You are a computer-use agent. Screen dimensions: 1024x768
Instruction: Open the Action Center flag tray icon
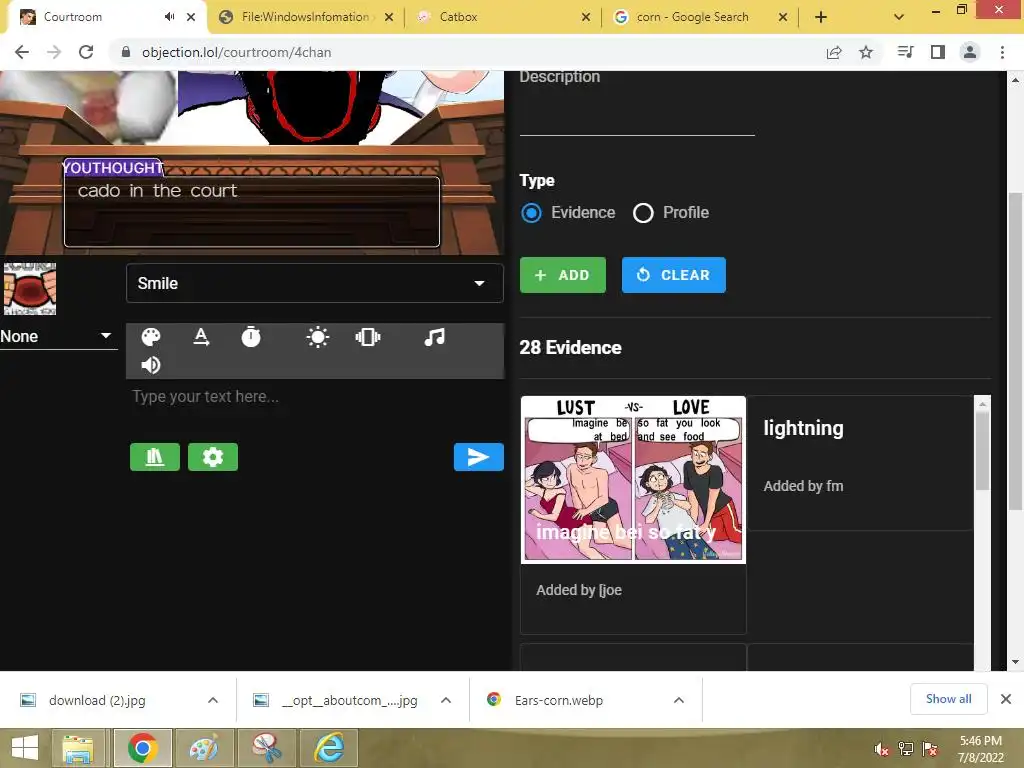pyautogui.click(x=930, y=749)
